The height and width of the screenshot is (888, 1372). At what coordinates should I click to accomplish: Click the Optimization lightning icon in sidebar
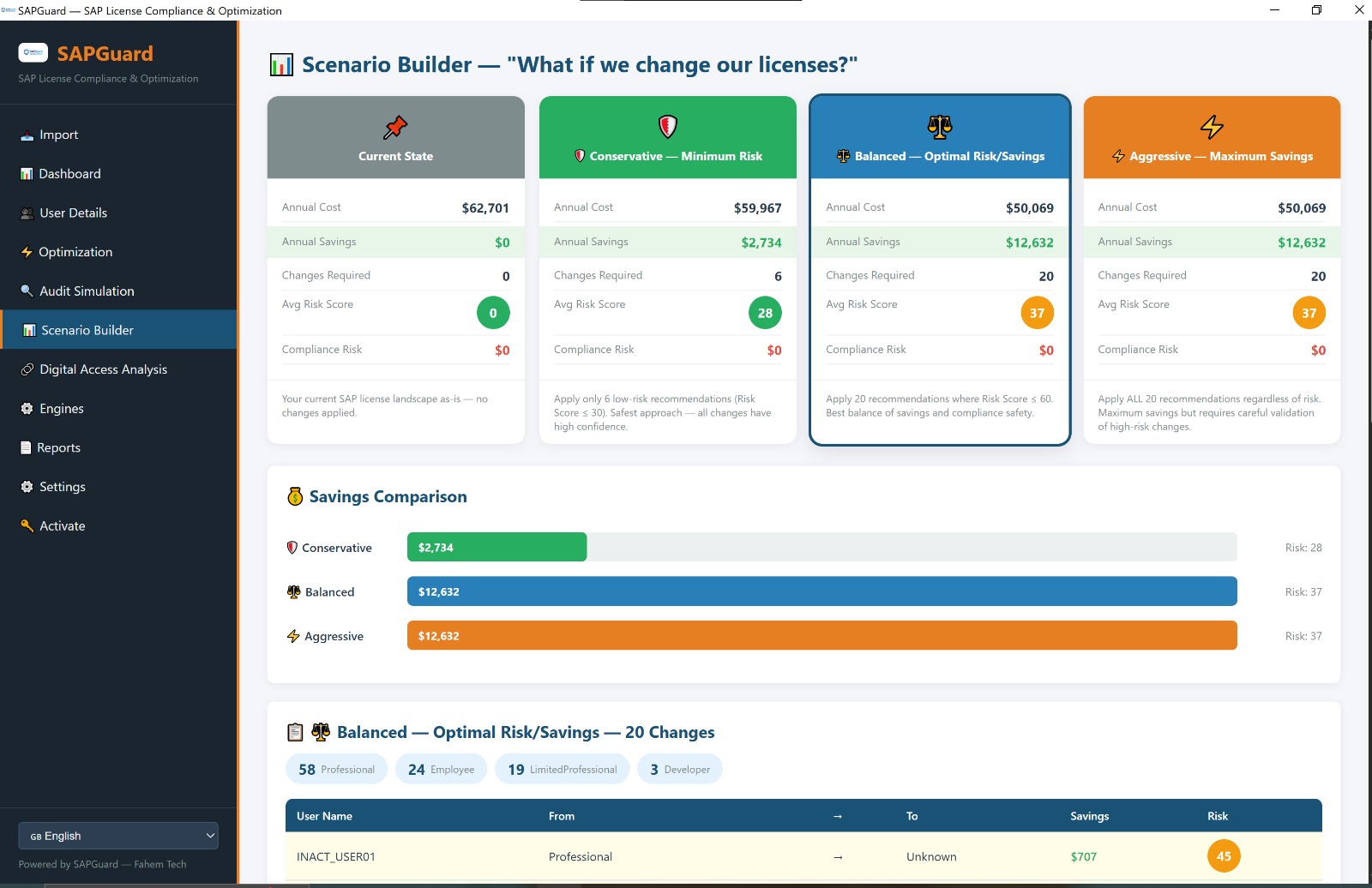(27, 252)
